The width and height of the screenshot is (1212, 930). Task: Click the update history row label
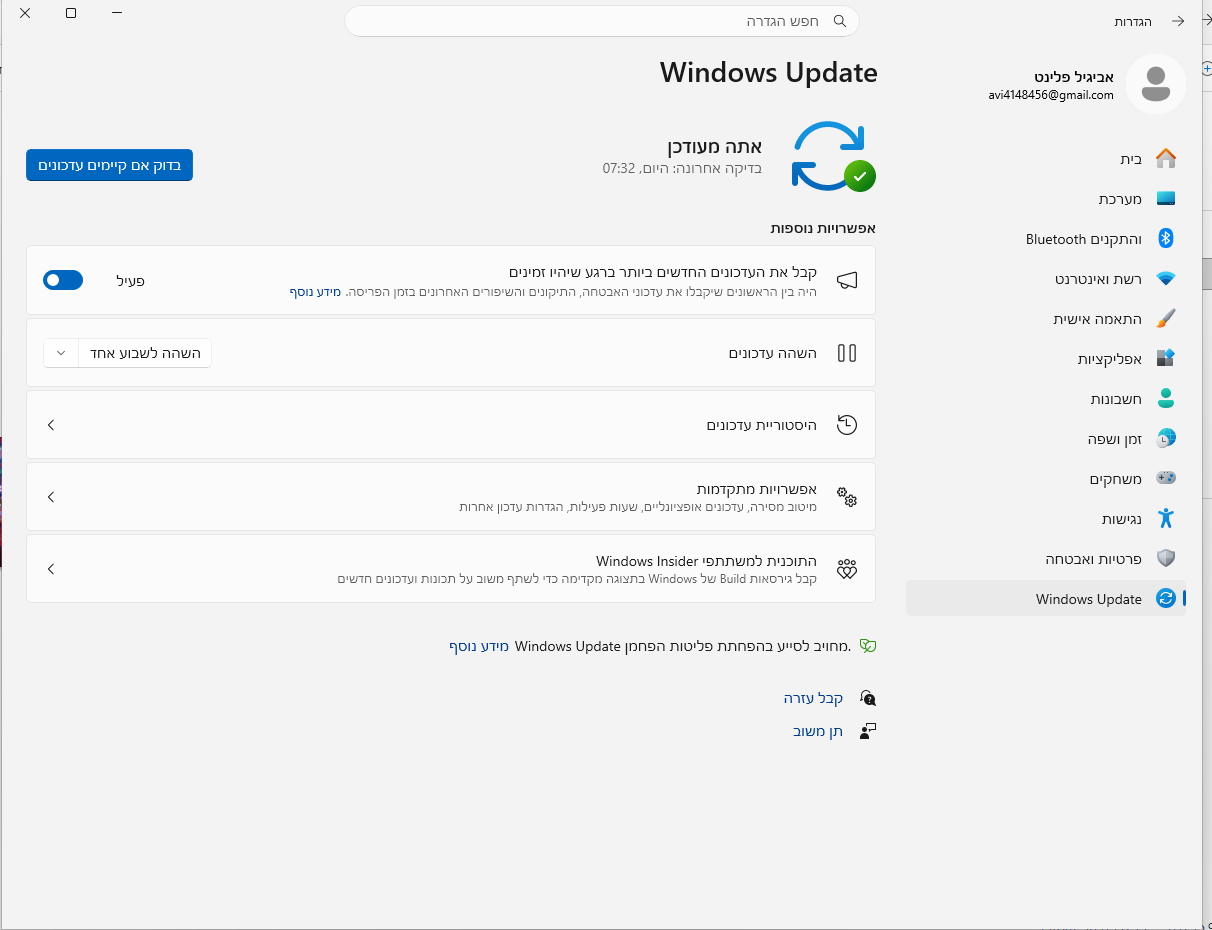pos(762,425)
